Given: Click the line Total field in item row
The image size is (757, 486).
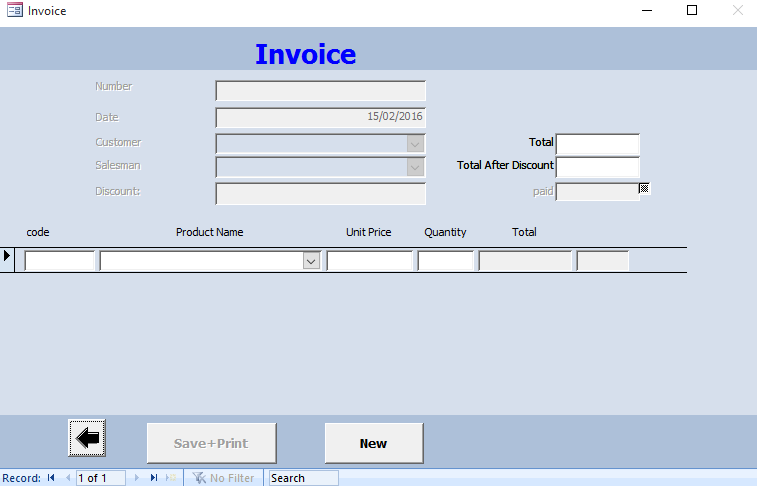Looking at the screenshot, I should pos(525,261).
